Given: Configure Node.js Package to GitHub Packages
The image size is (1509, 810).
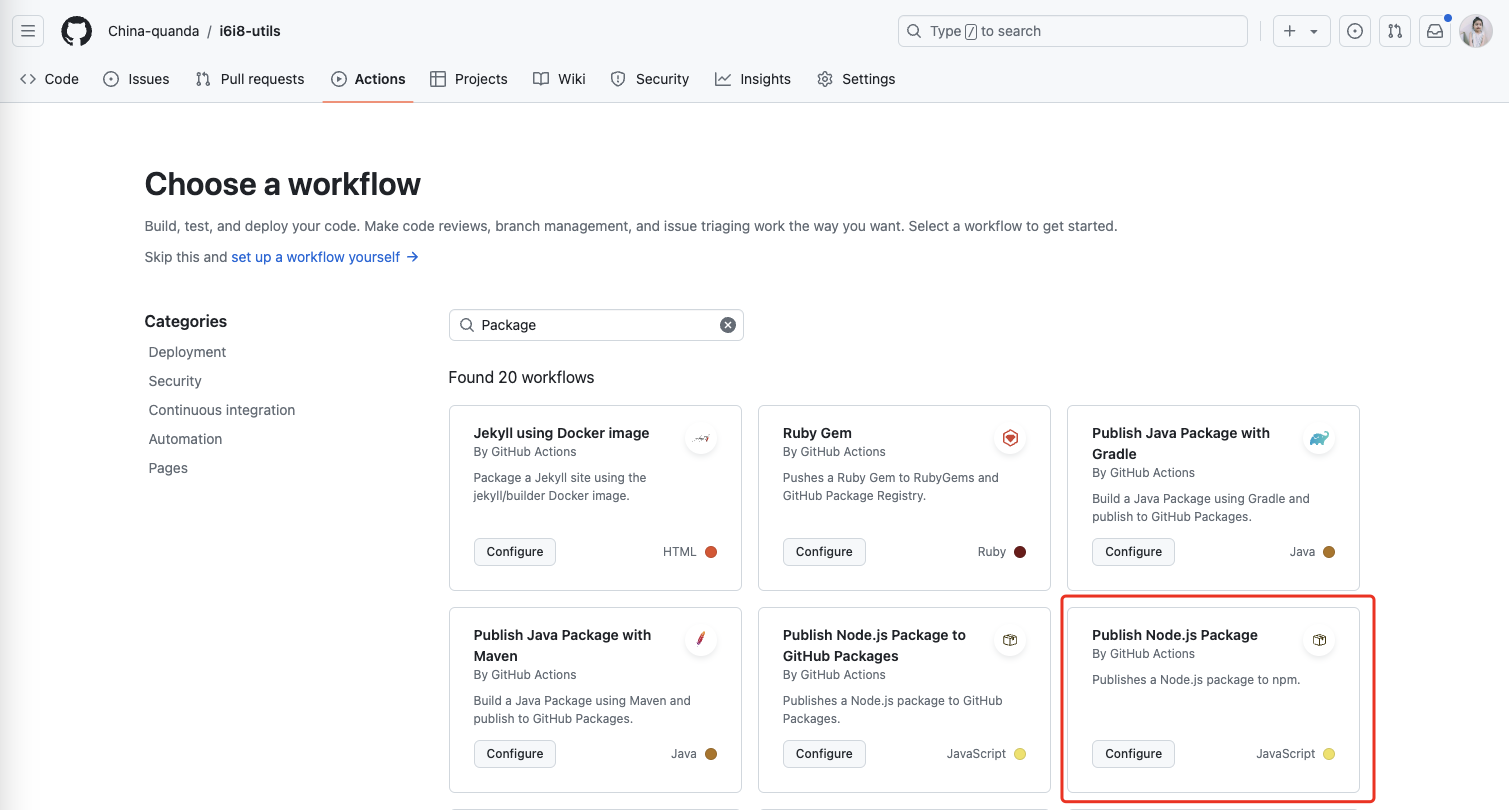Looking at the screenshot, I should tap(824, 754).
